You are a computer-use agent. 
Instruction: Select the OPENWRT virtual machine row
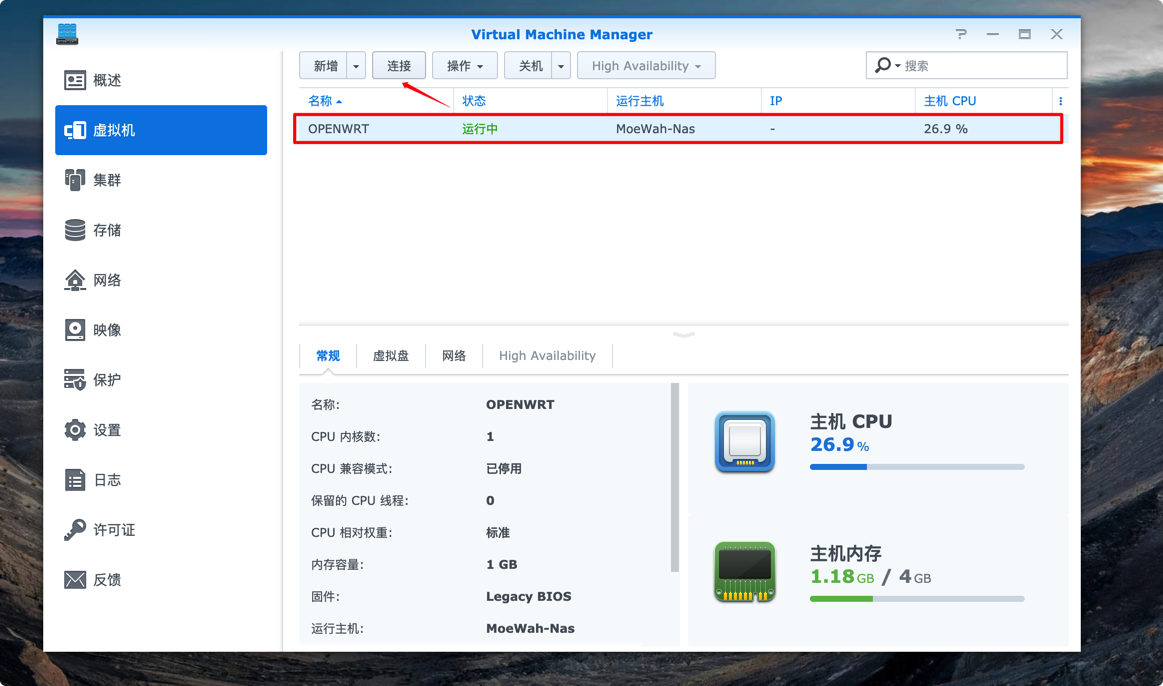pyautogui.click(x=678, y=128)
